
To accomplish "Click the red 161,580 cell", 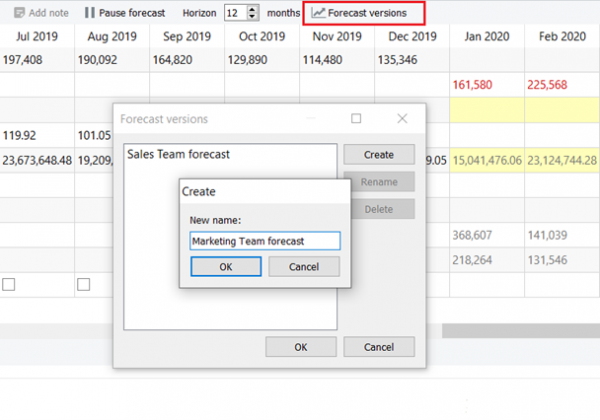I will click(477, 85).
